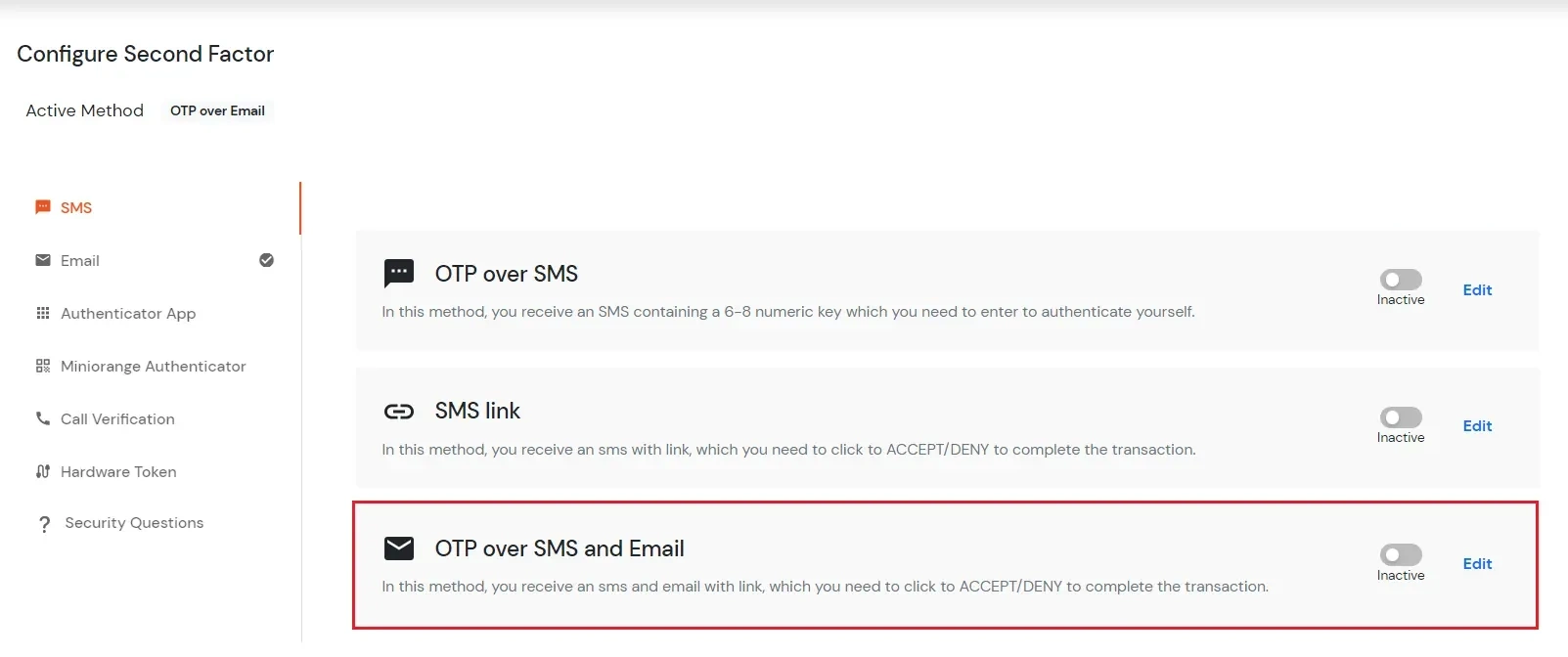Click the OTP over Email active method label

217,110
